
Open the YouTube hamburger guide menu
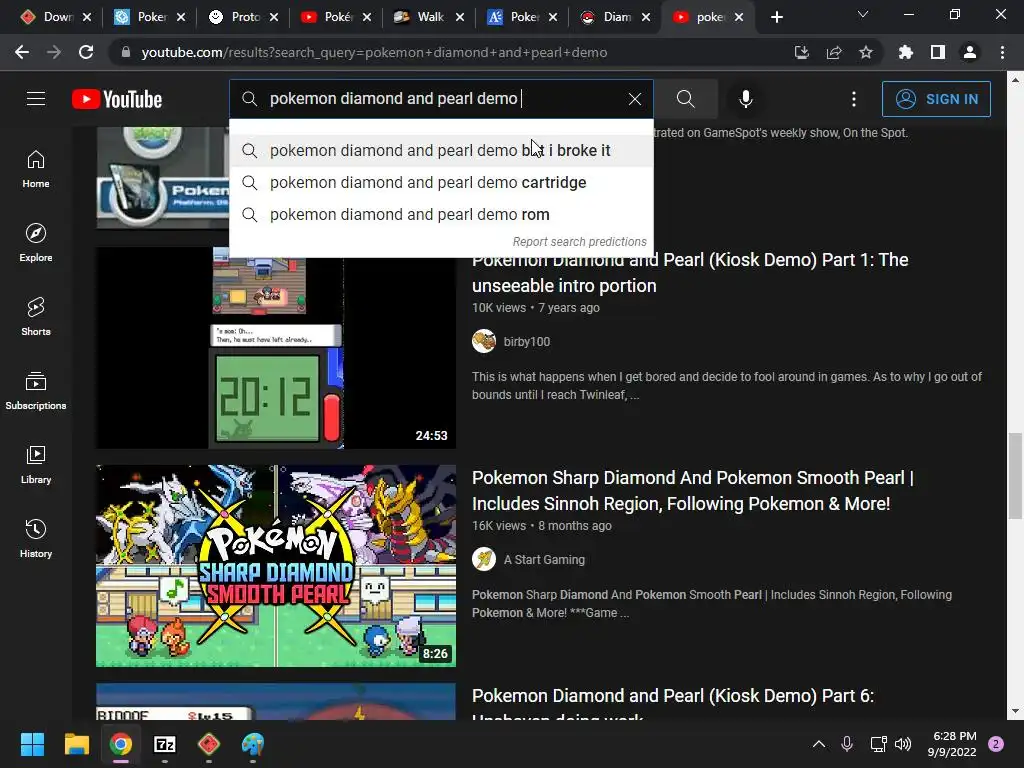[36, 99]
